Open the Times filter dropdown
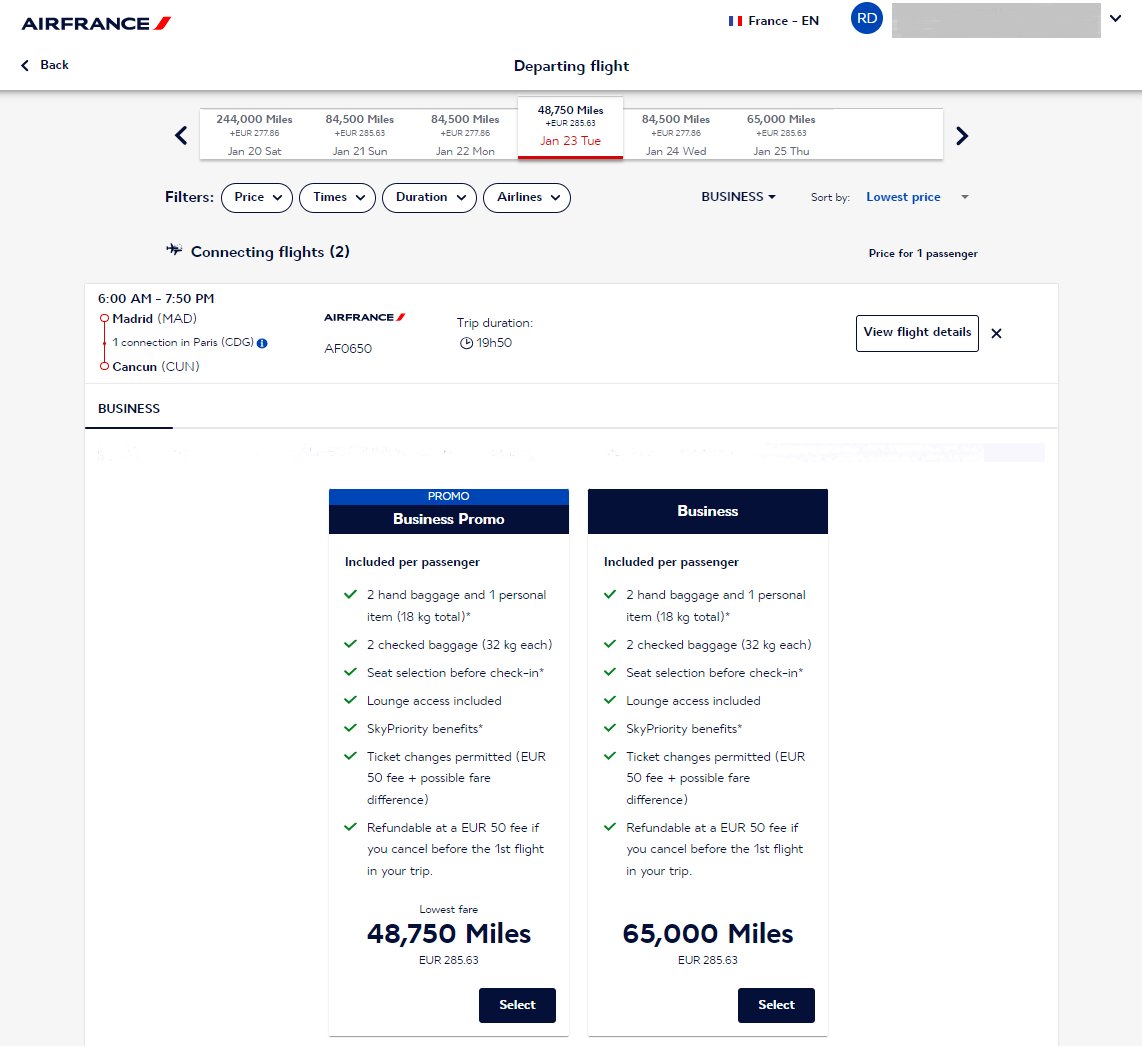Image resolution: width=1142 pixels, height=1046 pixels. pyautogui.click(x=337, y=197)
